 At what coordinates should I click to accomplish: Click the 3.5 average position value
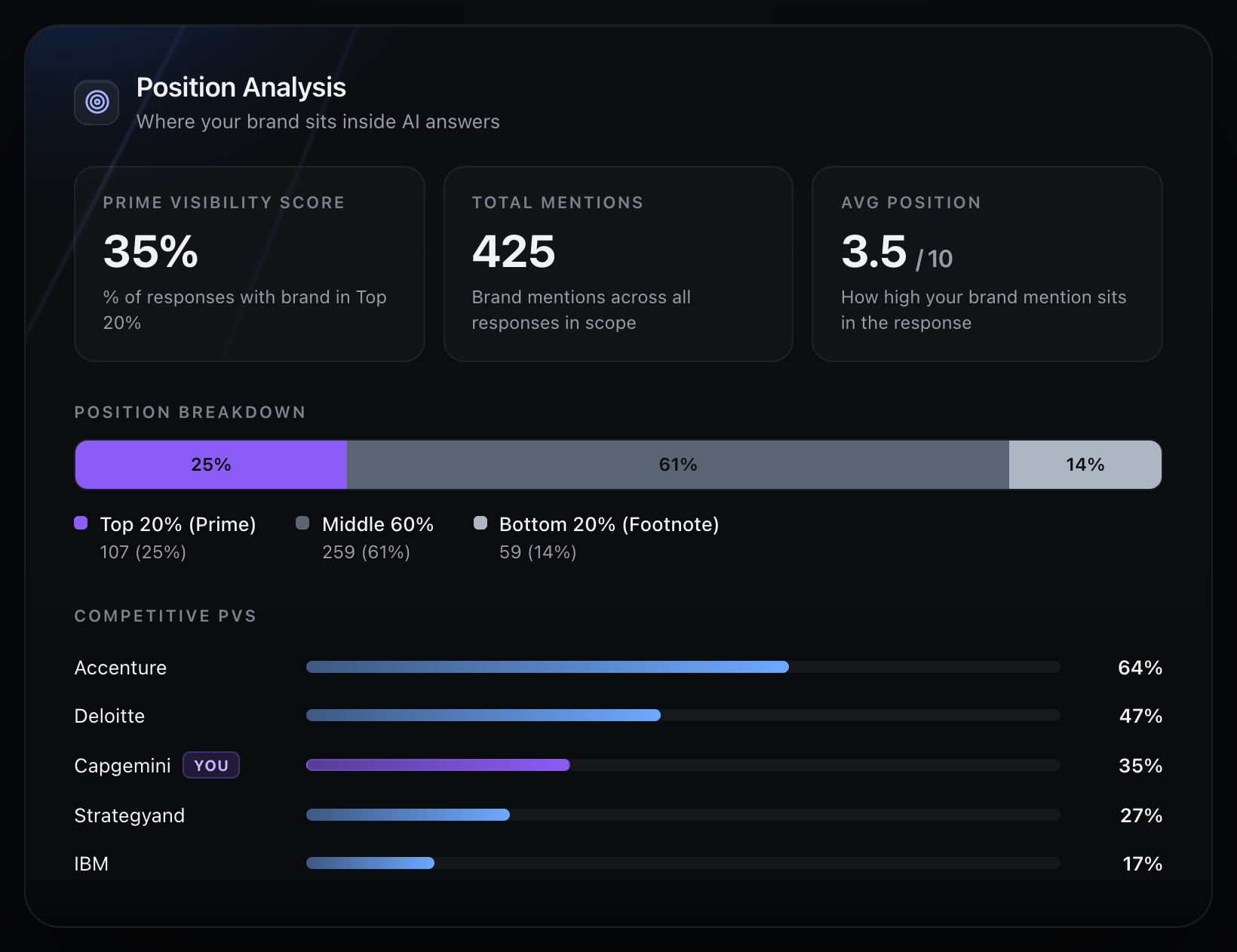(x=873, y=251)
